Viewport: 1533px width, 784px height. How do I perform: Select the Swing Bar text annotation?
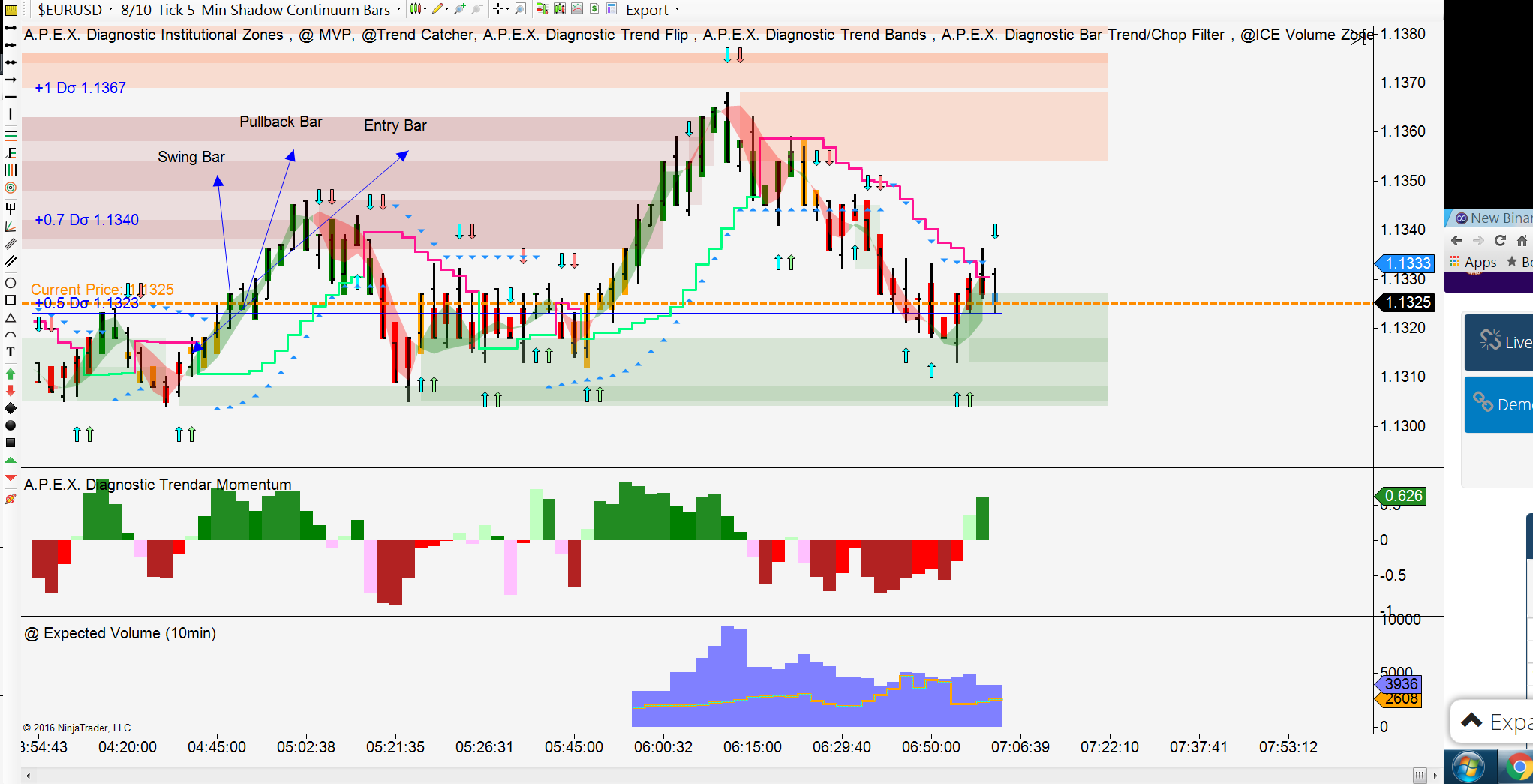click(x=191, y=157)
